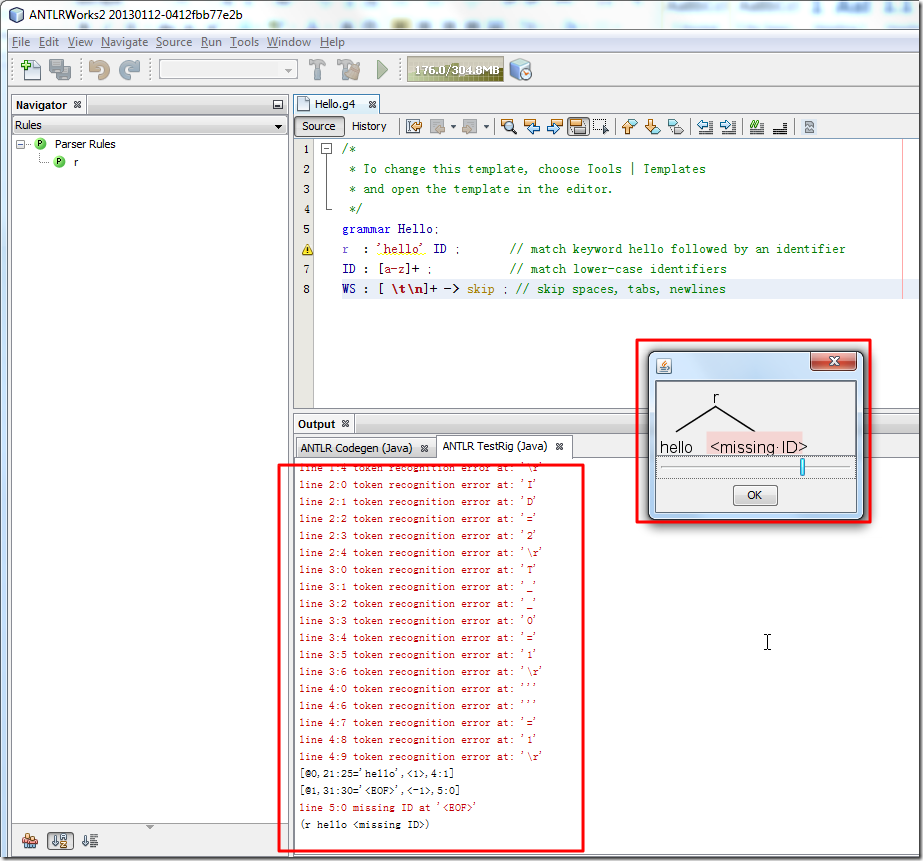This screenshot has width=923, height=861.
Task: Open the Tools menu
Action: 244,42
